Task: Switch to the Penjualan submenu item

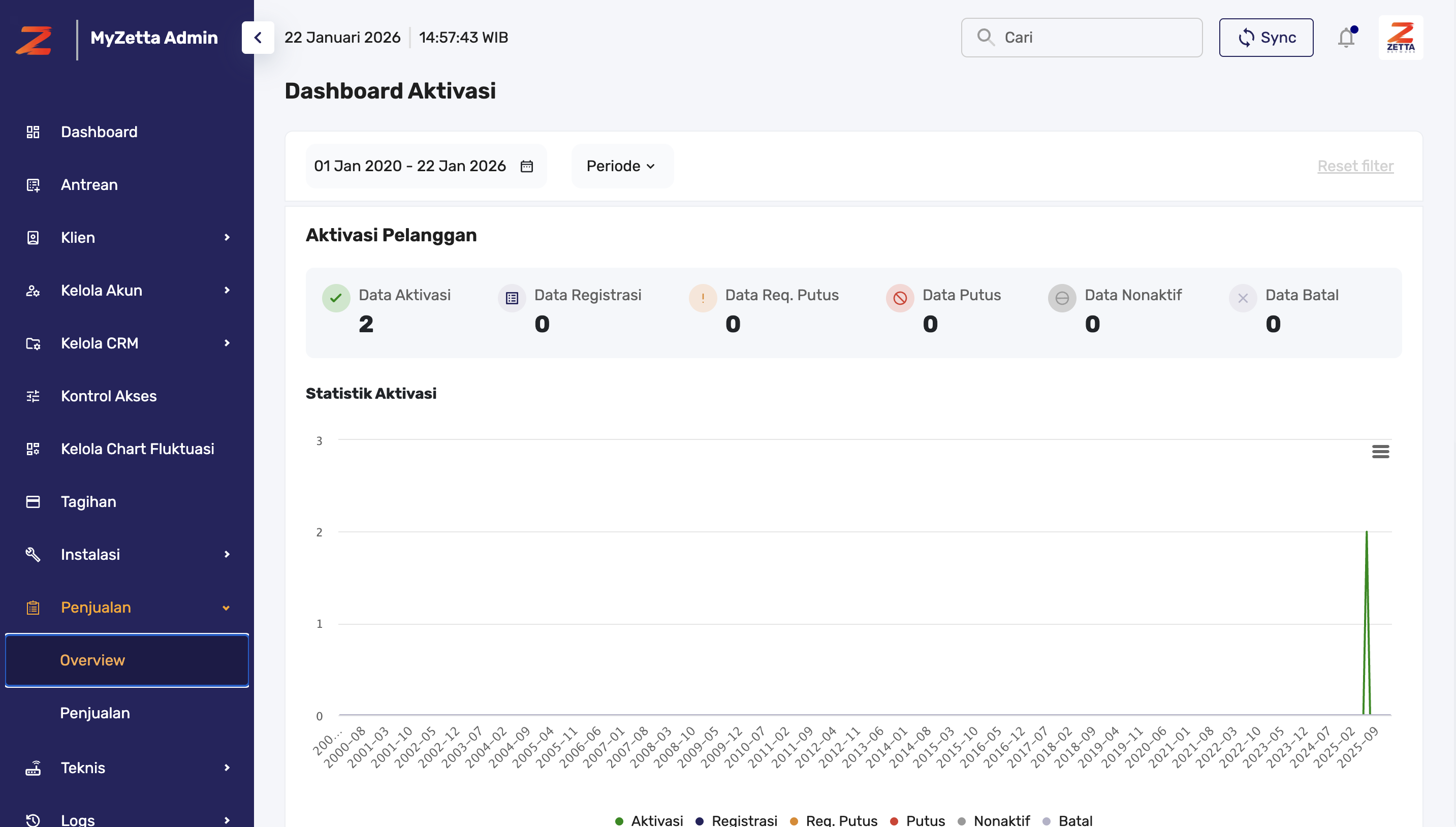Action: tap(94, 713)
